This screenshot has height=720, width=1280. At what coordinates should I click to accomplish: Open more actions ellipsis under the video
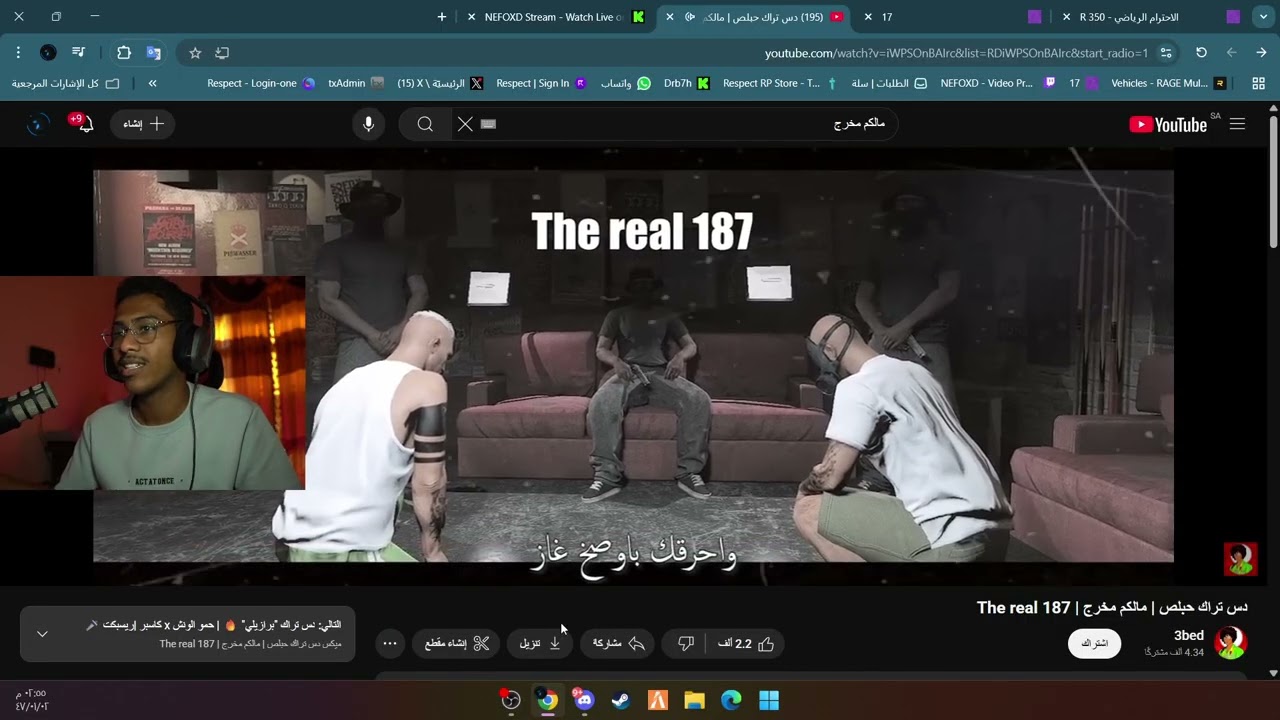click(391, 643)
